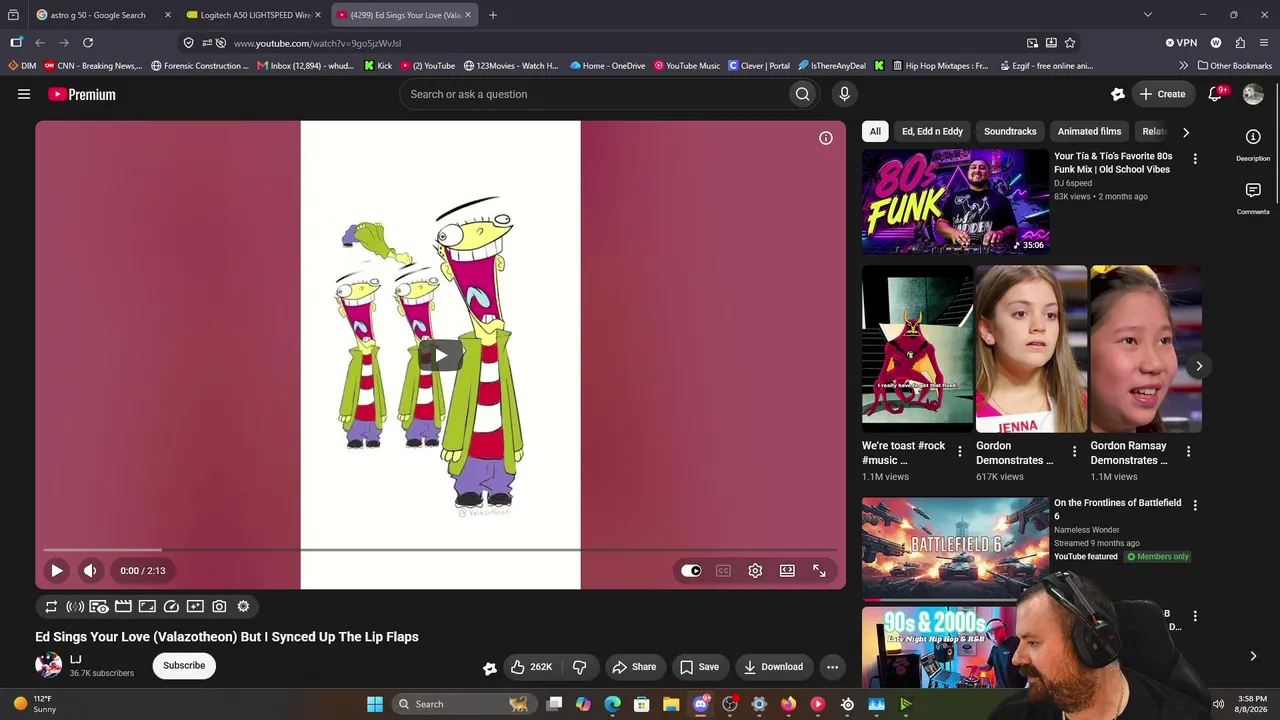The width and height of the screenshot is (1280, 720).
Task: Bookmark this page with the star
Action: pos(1070,43)
